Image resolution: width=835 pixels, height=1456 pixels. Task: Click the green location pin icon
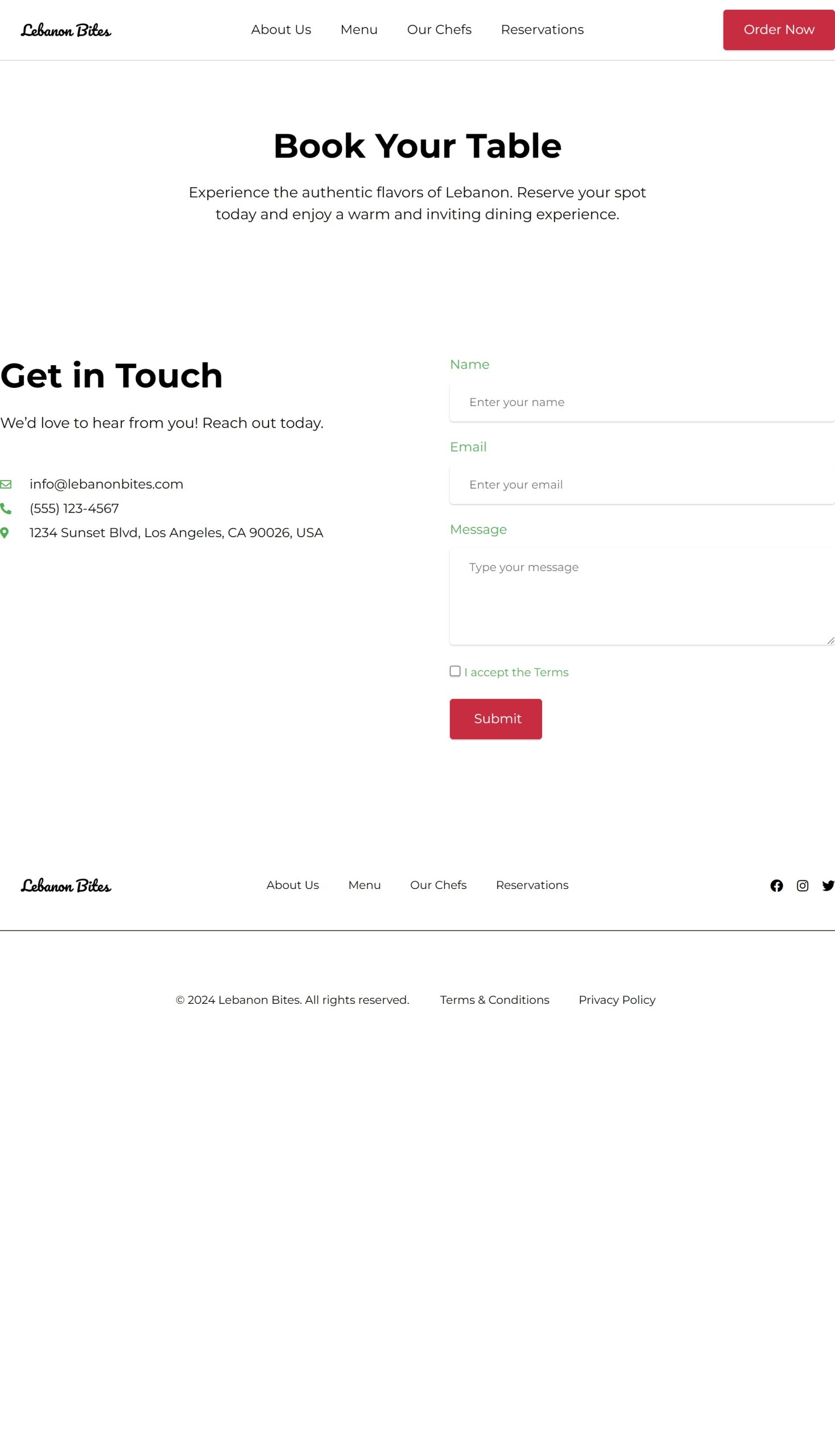click(x=5, y=533)
